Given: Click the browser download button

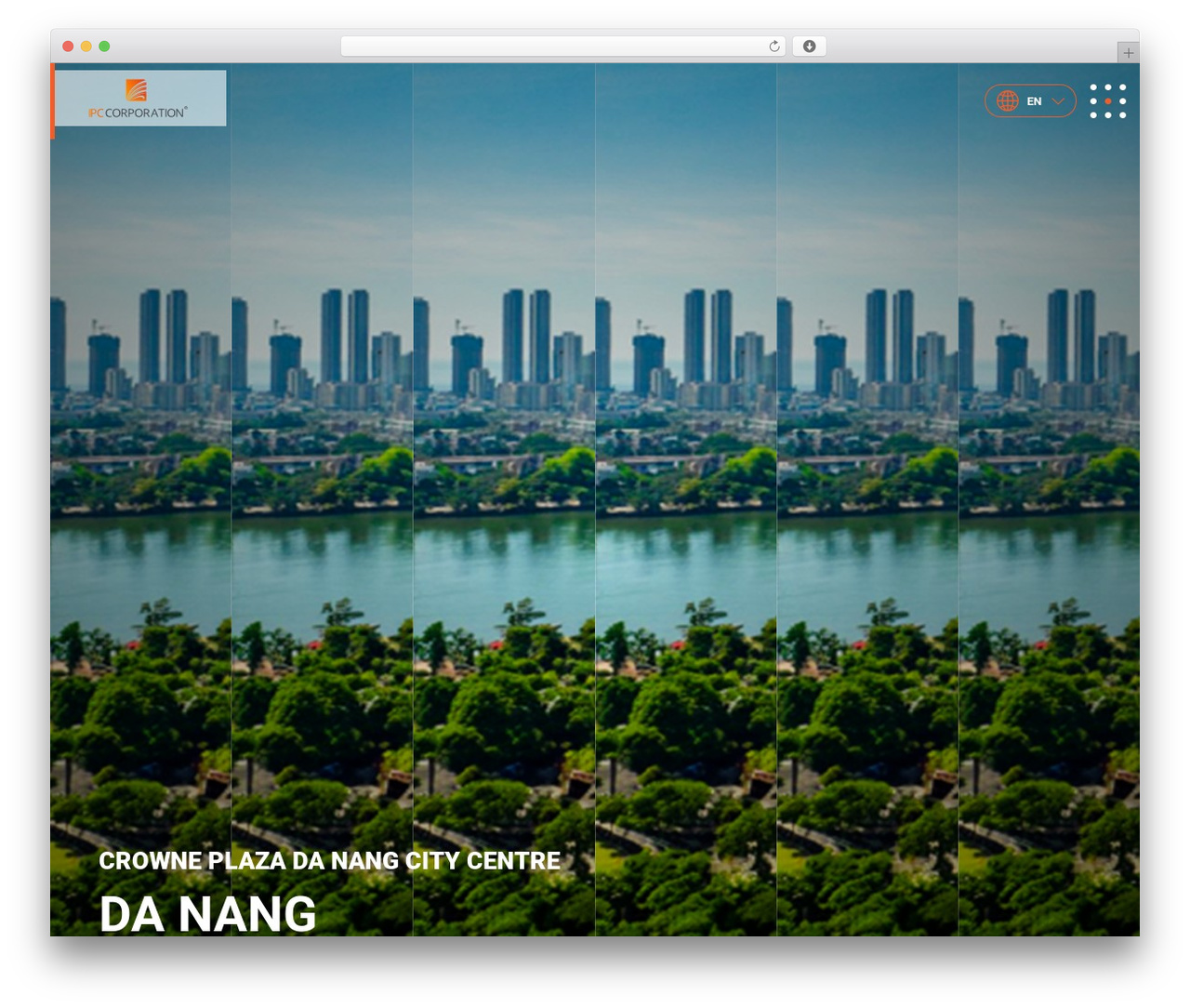Looking at the screenshot, I should pyautogui.click(x=809, y=46).
